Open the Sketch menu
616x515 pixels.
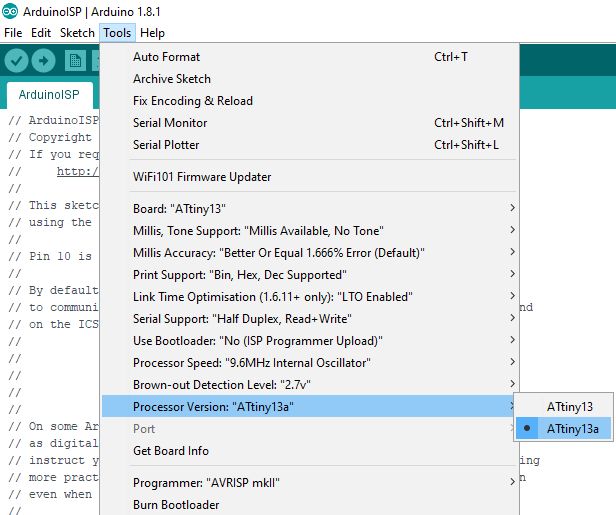point(77,33)
